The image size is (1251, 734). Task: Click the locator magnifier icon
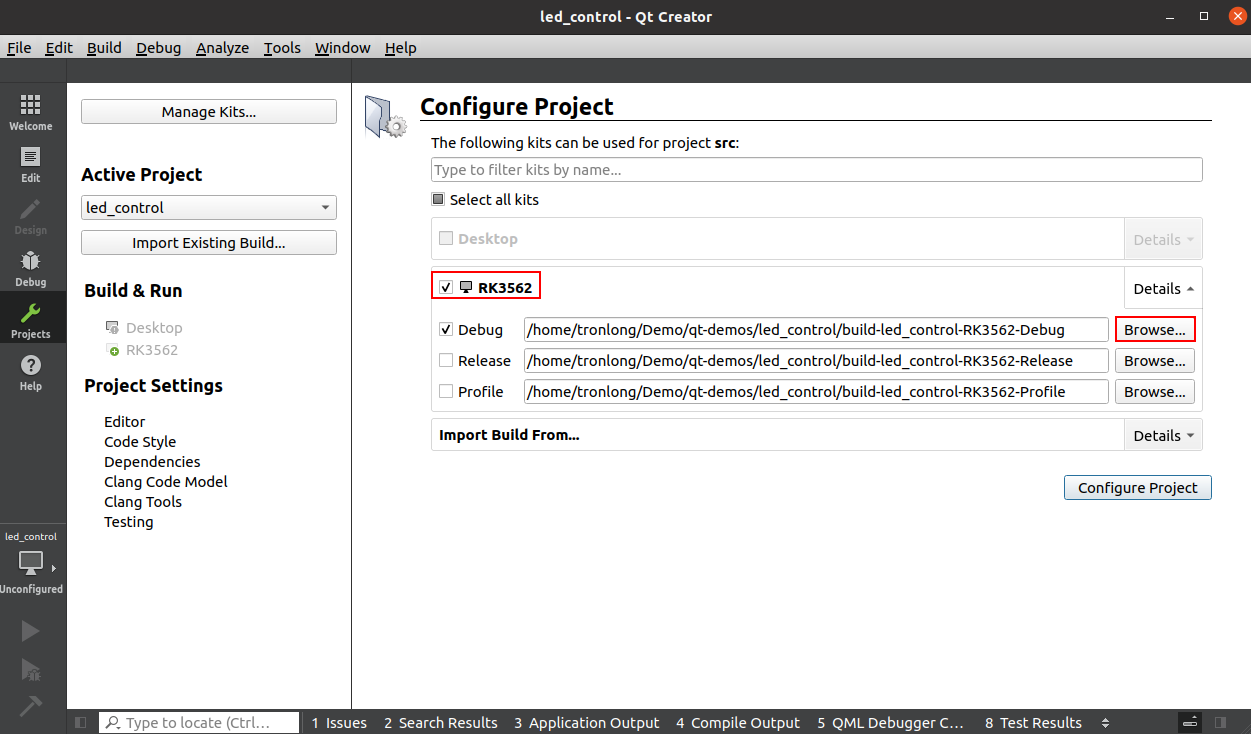(113, 722)
